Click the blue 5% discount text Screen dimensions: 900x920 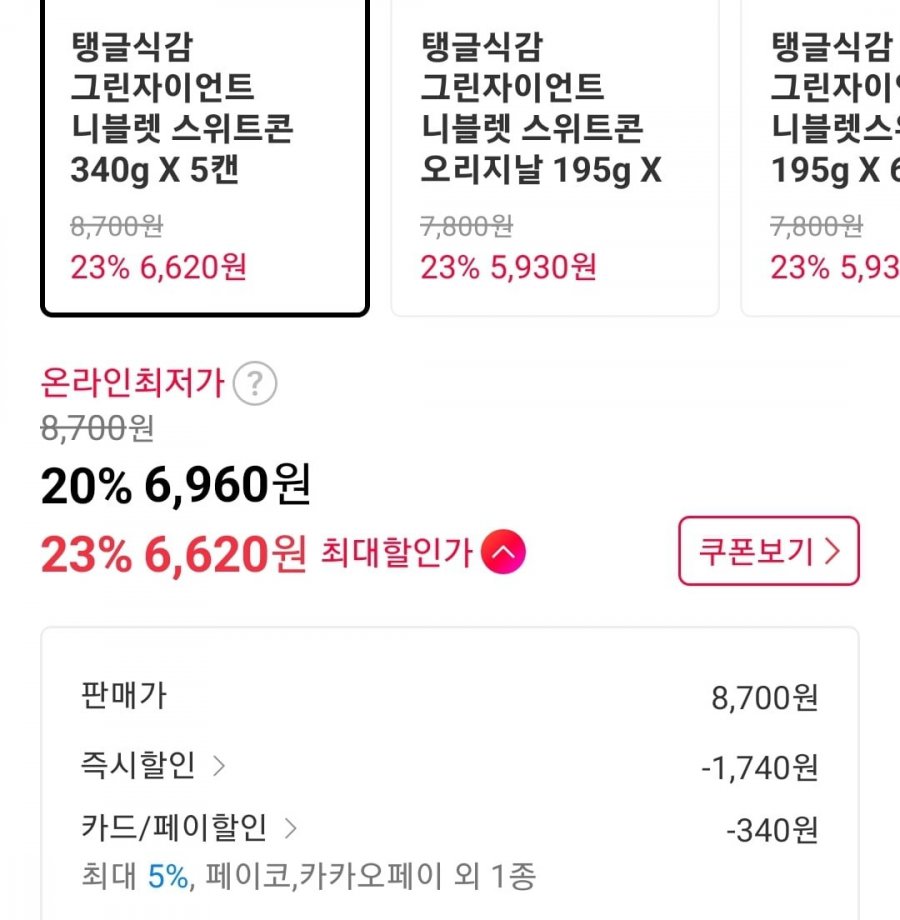click(168, 877)
